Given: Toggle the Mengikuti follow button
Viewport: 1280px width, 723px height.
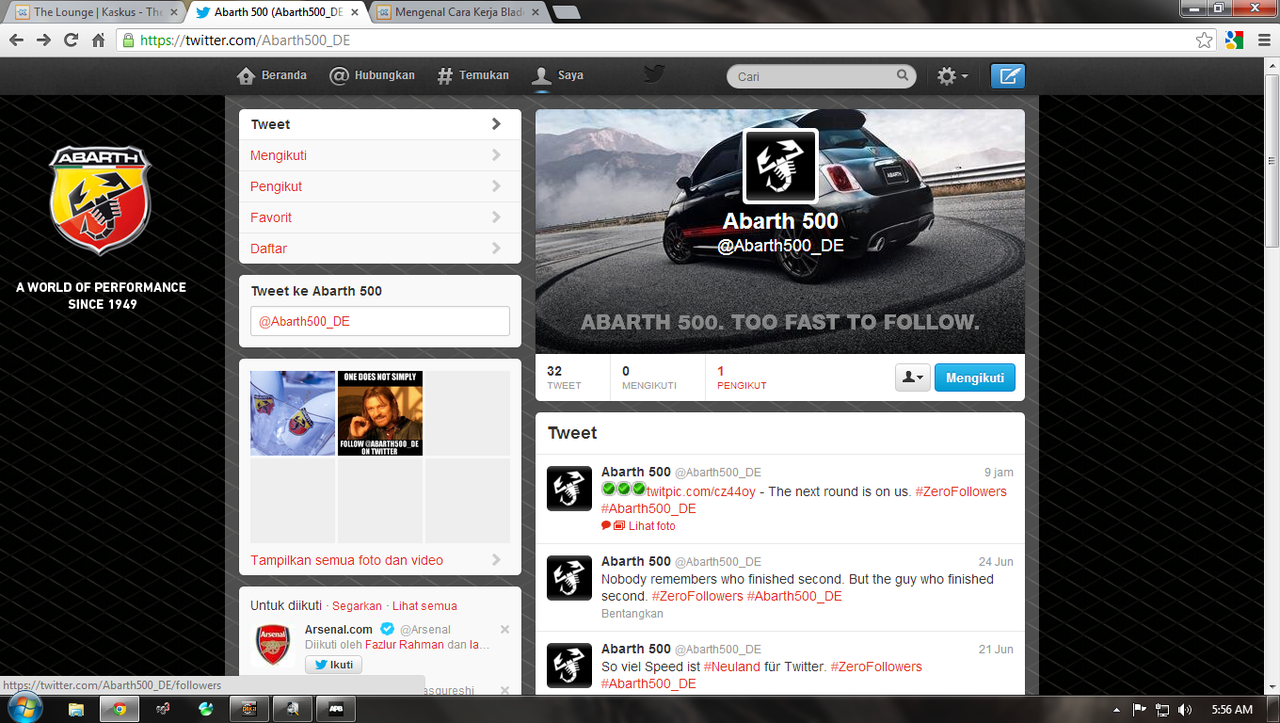Looking at the screenshot, I should (974, 378).
